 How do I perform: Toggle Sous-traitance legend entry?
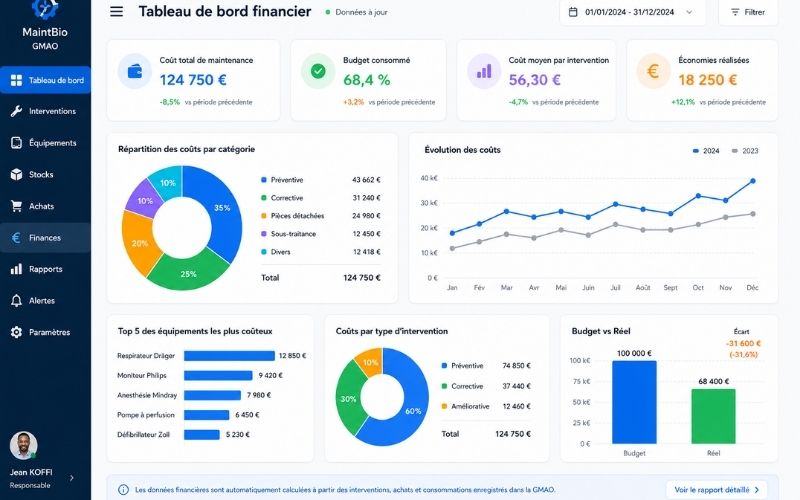[x=320, y=234]
